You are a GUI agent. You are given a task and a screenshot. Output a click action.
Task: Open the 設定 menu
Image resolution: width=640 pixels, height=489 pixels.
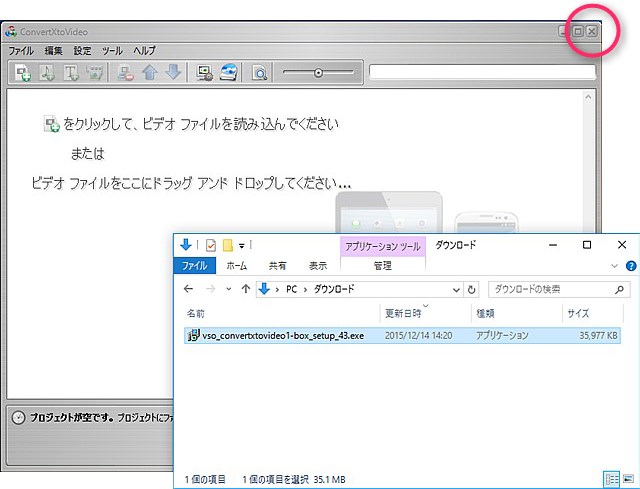82,51
